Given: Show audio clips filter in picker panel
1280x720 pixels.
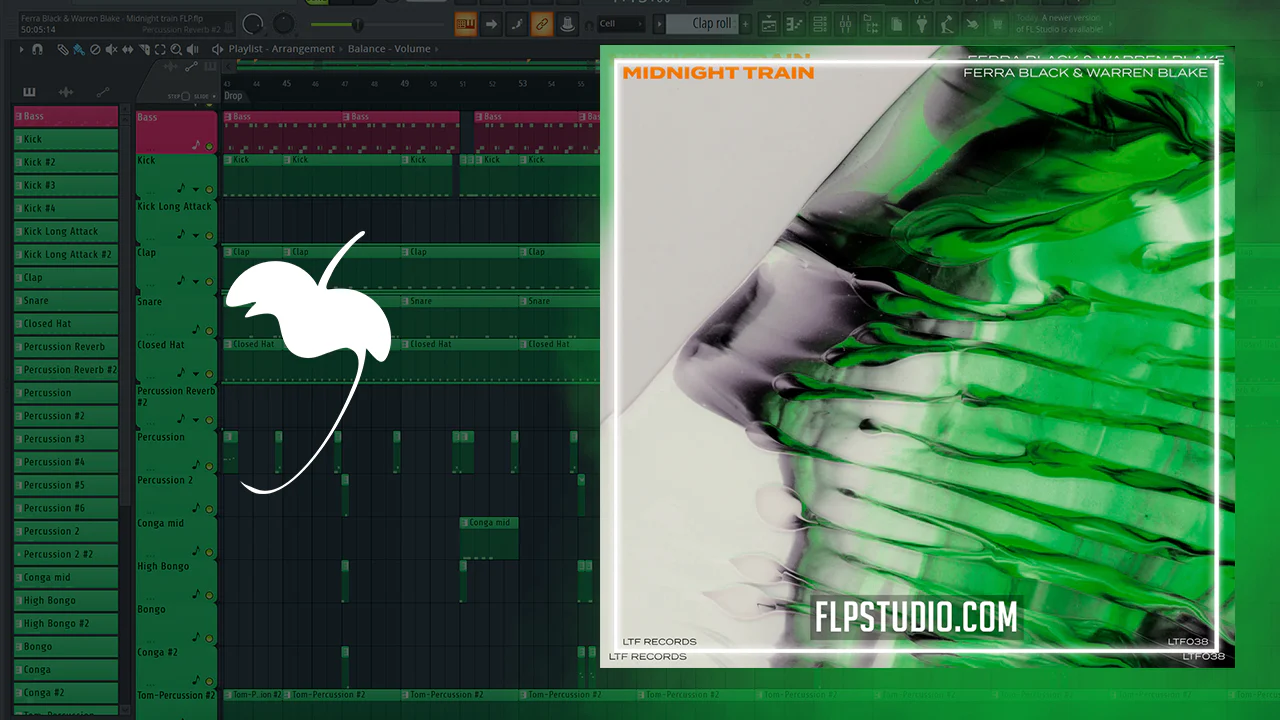Looking at the screenshot, I should coord(66,92).
